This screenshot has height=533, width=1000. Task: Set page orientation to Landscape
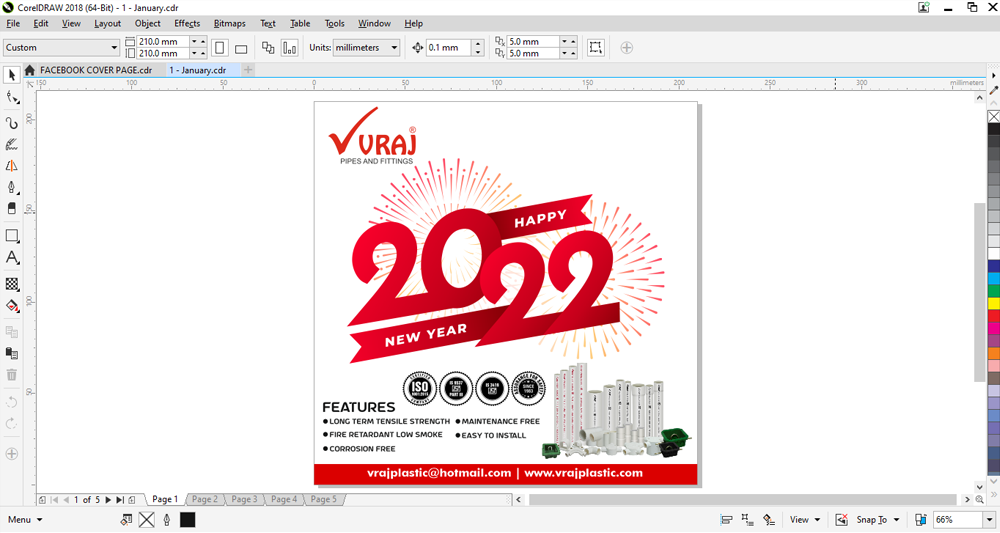tap(241, 48)
